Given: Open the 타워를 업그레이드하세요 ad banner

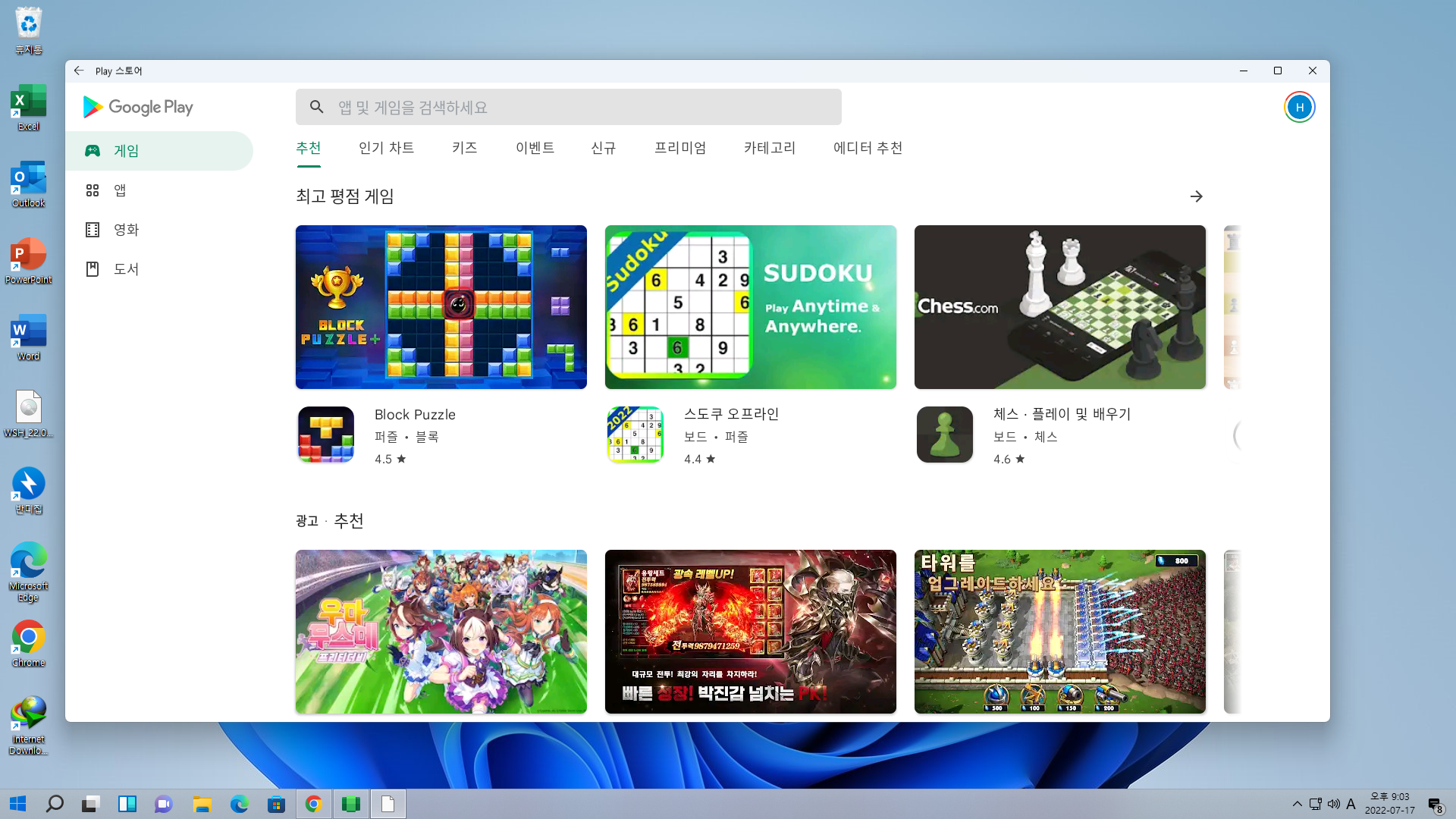Looking at the screenshot, I should pyautogui.click(x=1060, y=632).
